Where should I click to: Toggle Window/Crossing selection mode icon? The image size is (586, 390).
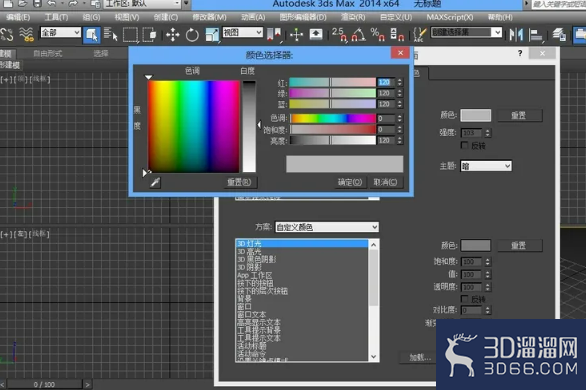(149, 34)
